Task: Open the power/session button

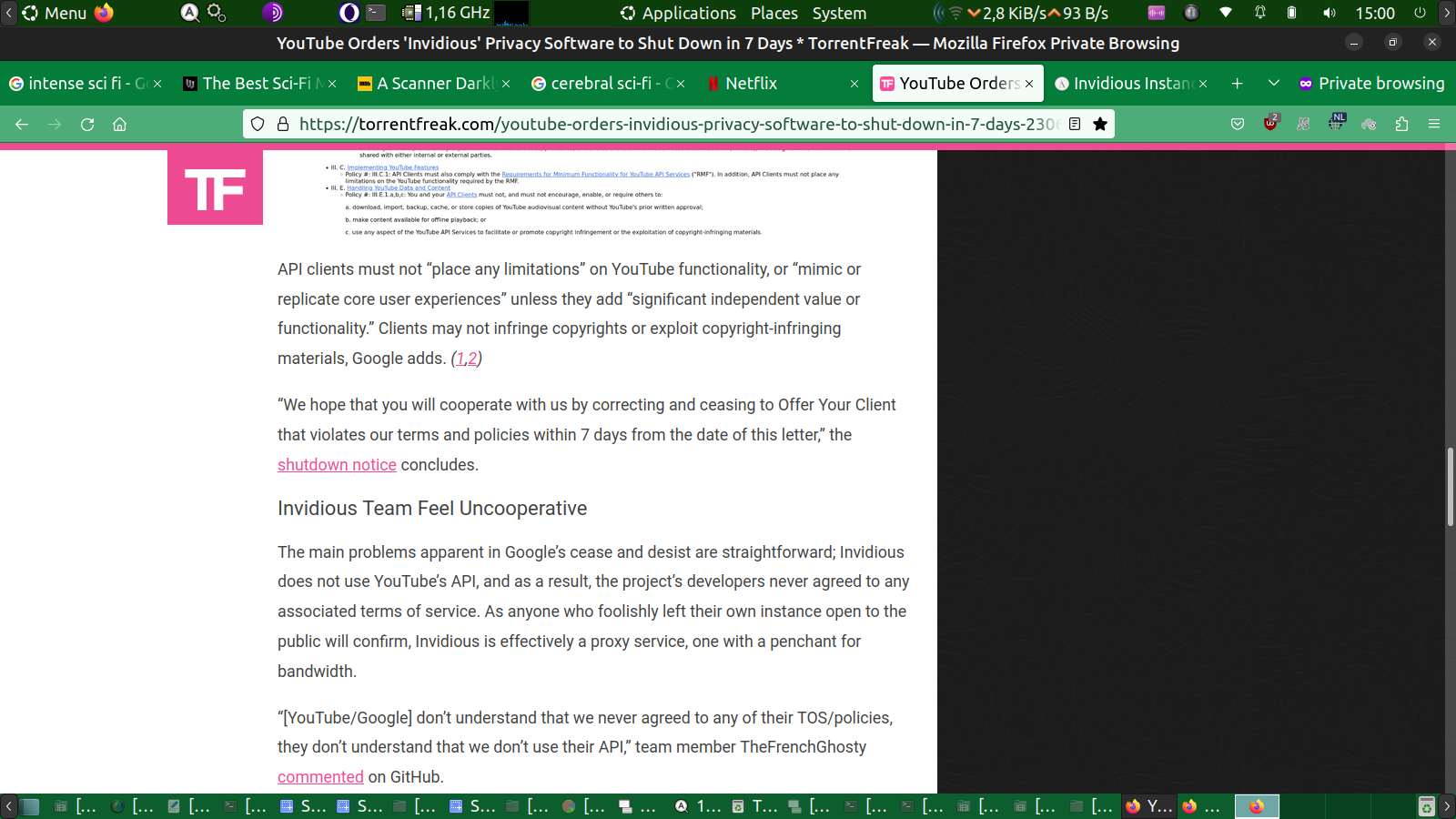Action: (x=1420, y=13)
